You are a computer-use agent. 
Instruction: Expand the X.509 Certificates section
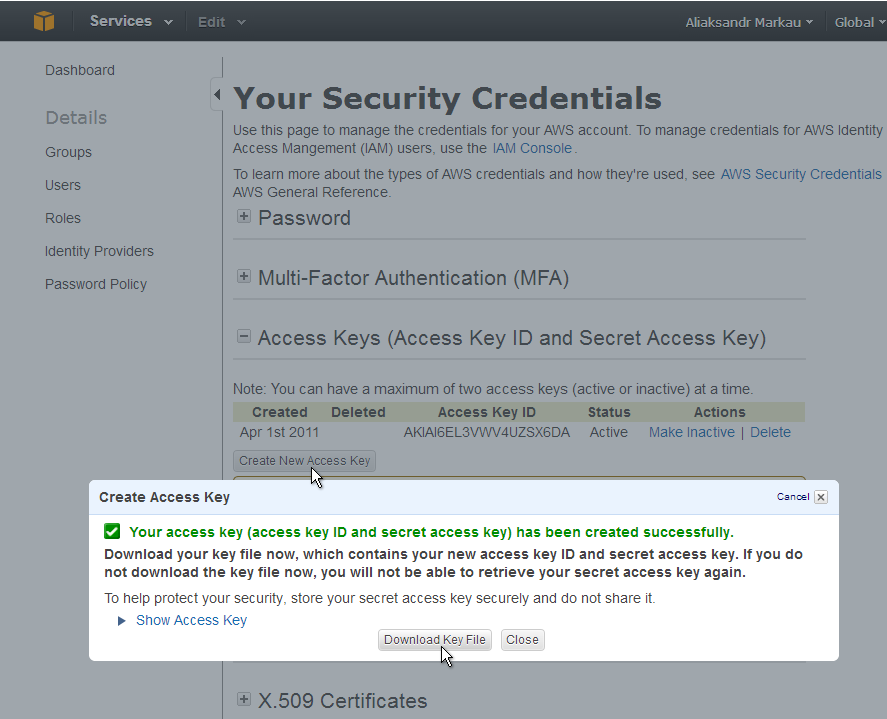pyautogui.click(x=244, y=699)
